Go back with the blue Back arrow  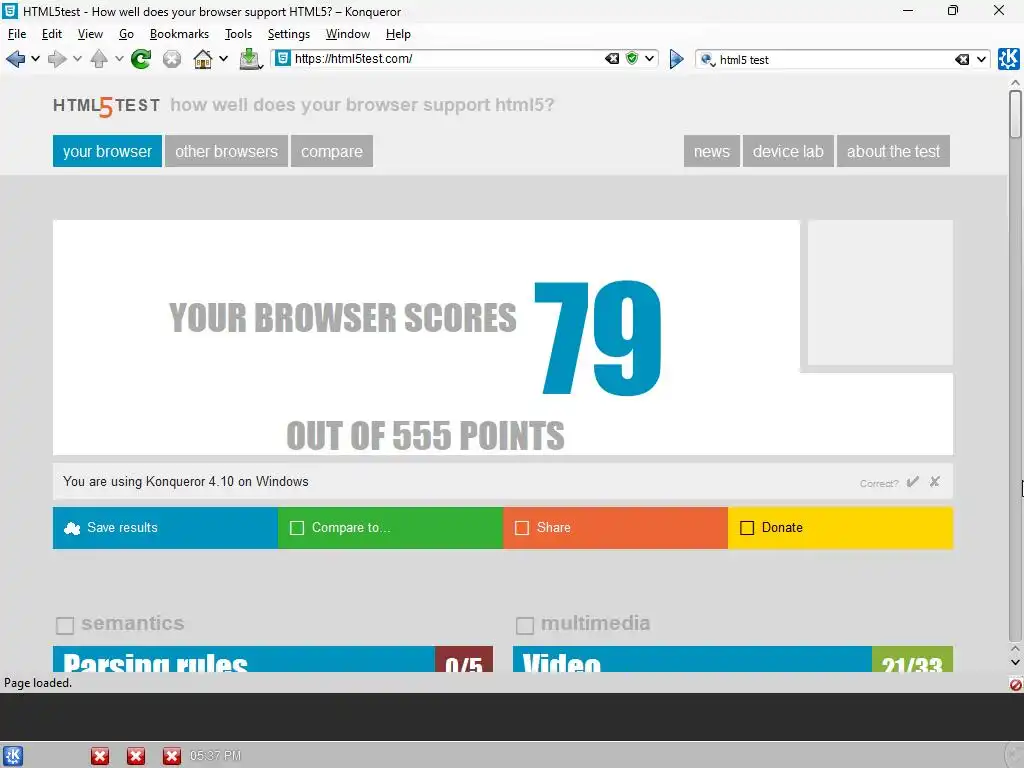(x=15, y=59)
